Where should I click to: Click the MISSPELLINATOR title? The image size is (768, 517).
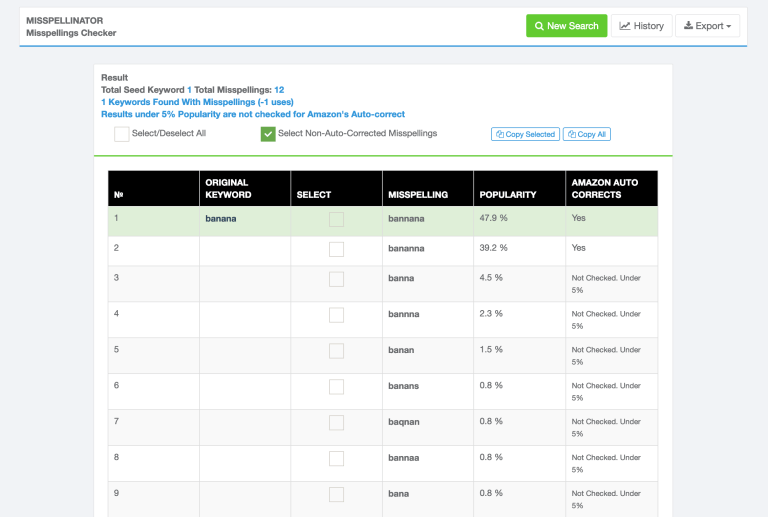point(65,21)
